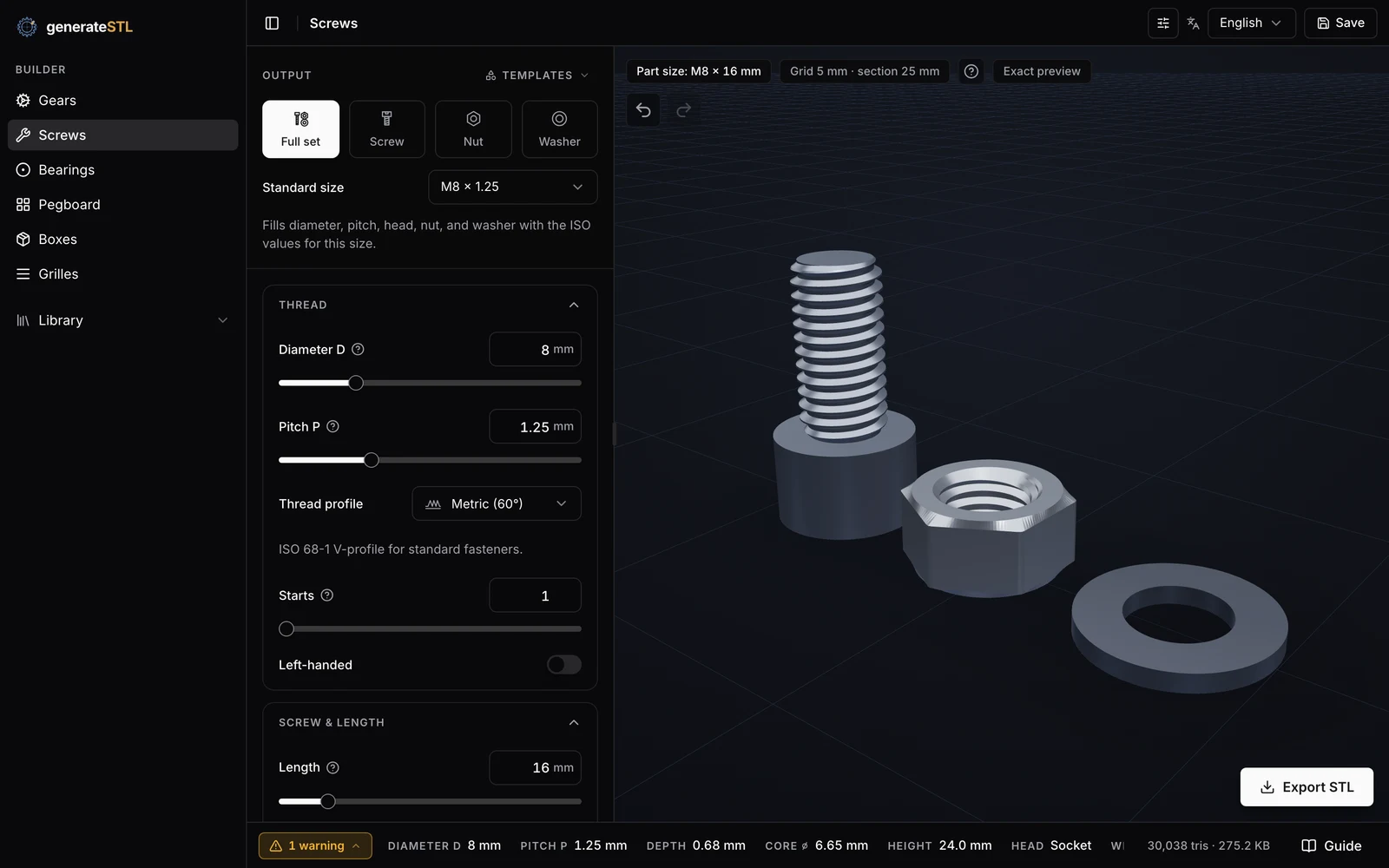
Task: Click the Diameter D value field
Action: (x=535, y=349)
